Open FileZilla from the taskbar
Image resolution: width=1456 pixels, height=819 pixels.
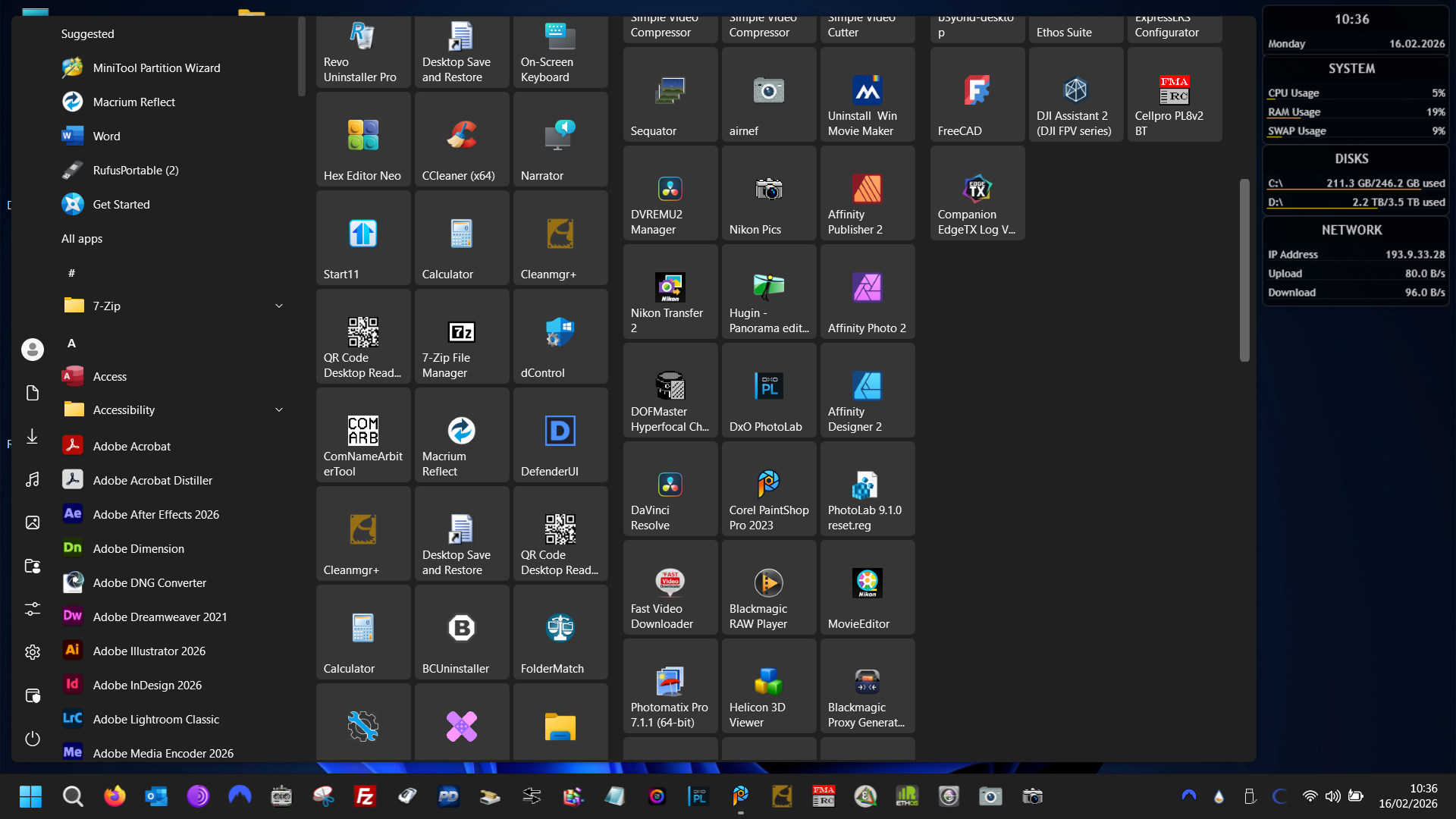point(365,796)
